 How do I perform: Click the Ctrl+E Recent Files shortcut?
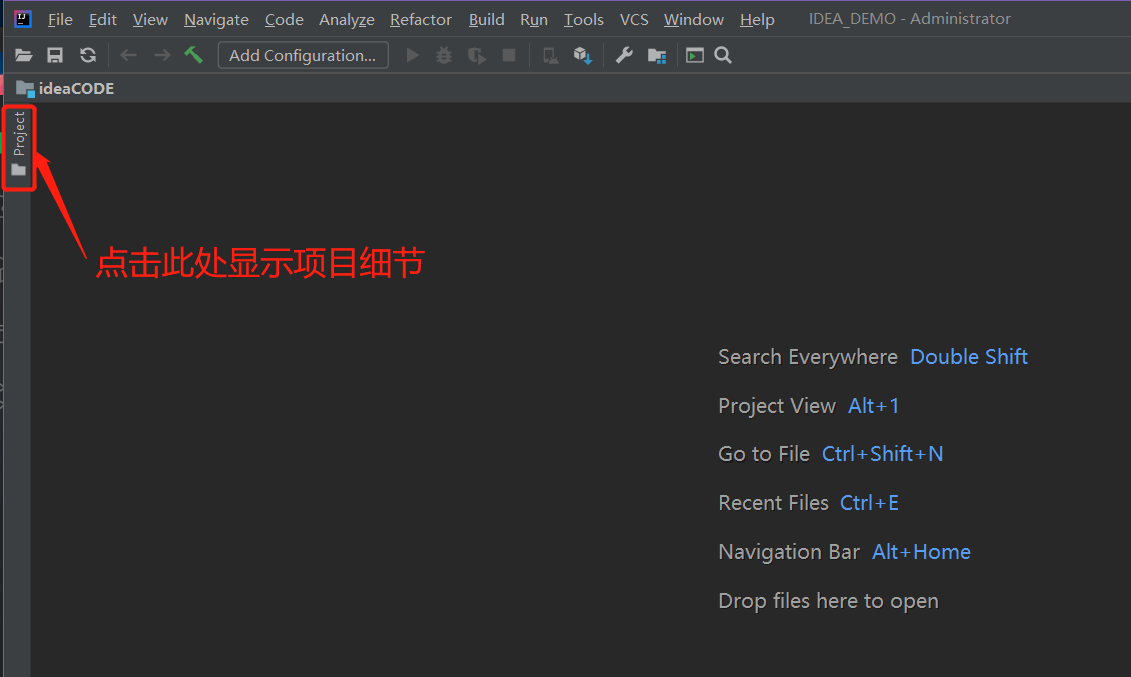click(x=869, y=502)
